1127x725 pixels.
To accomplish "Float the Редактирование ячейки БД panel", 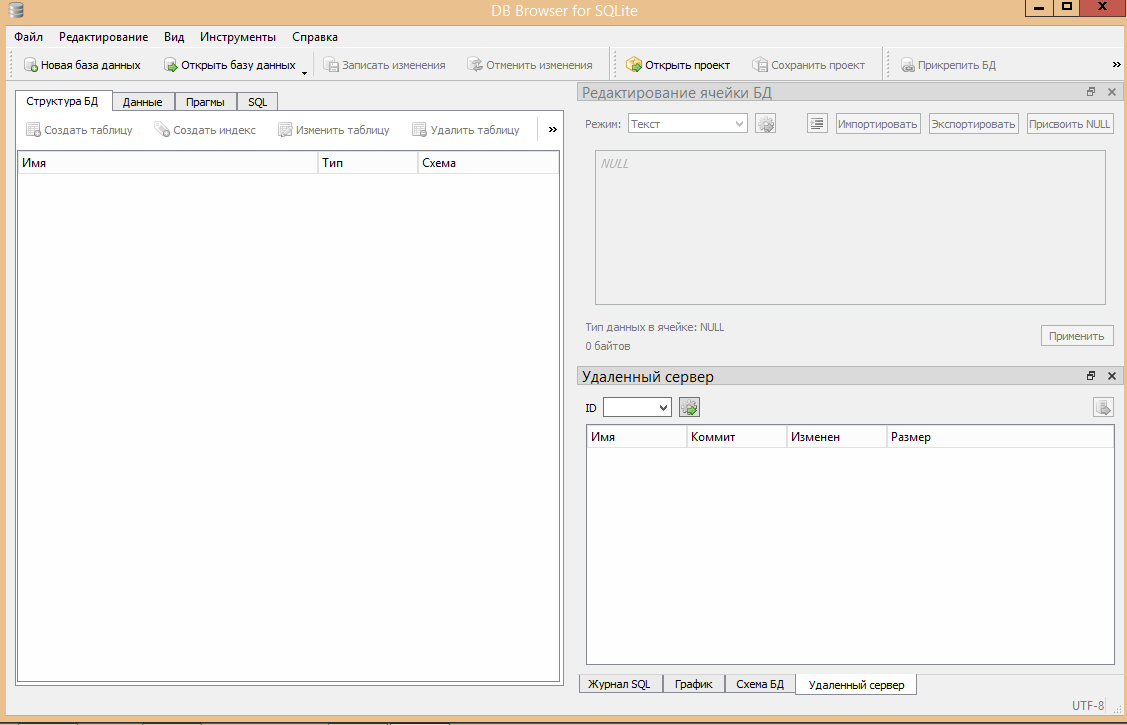I will (x=1091, y=92).
